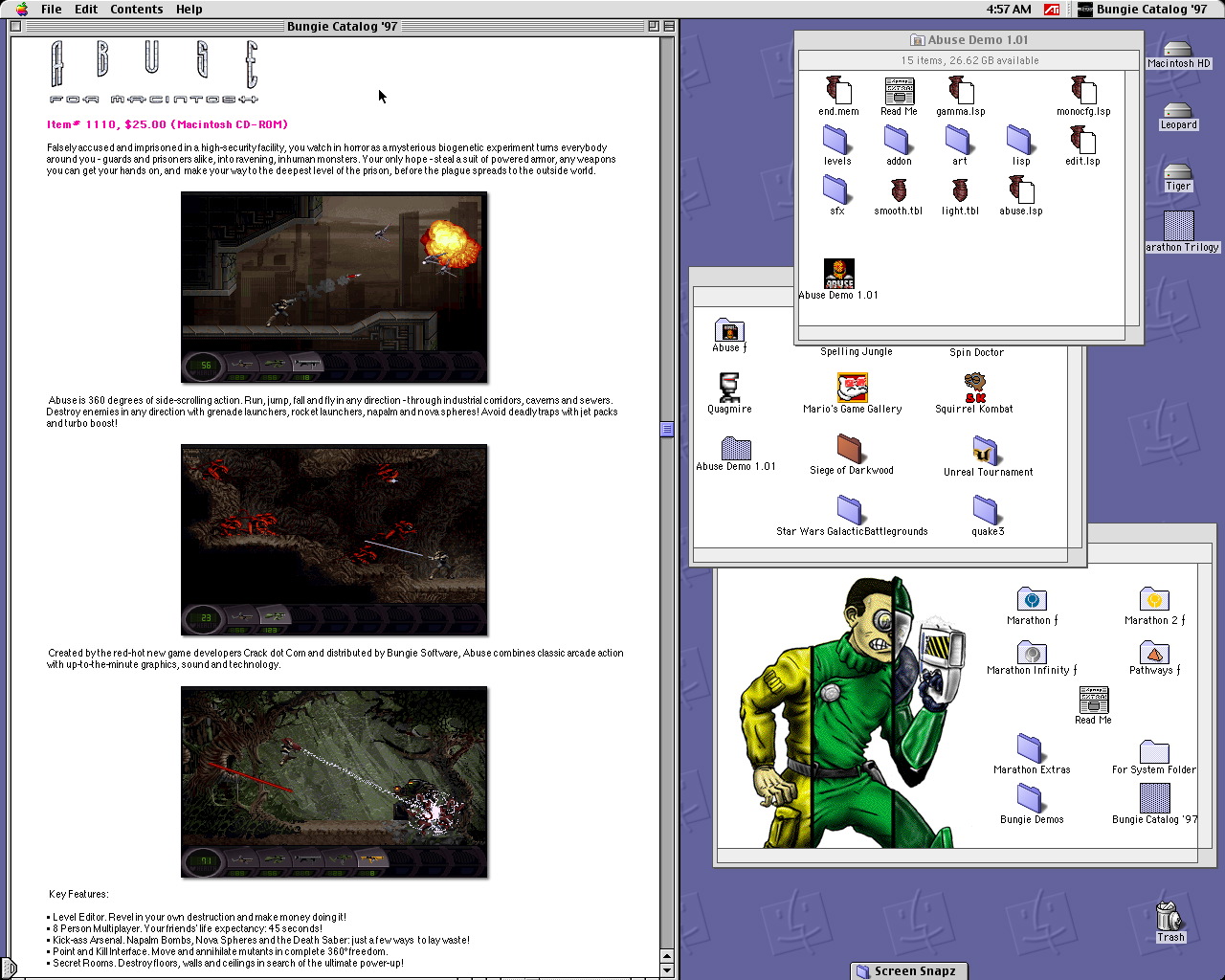
Task: Open the Marathon ƒ folder
Action: click(x=1032, y=599)
